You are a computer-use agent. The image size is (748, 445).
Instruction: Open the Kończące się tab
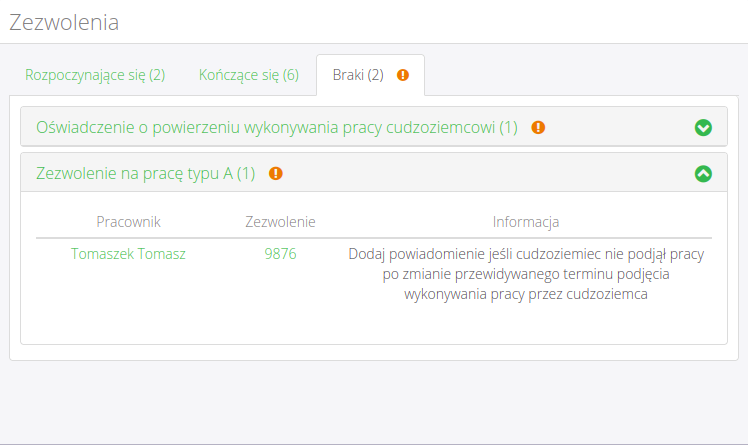point(248,75)
